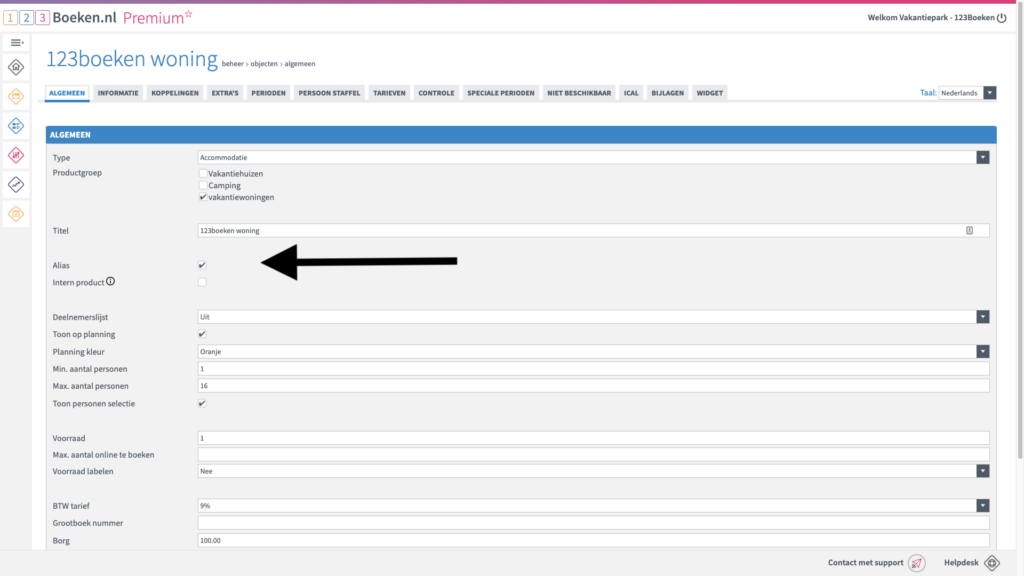Viewport: 1024px width, 576px height.
Task: Open the pink sliders icon in the sidebar
Action: (x=16, y=155)
